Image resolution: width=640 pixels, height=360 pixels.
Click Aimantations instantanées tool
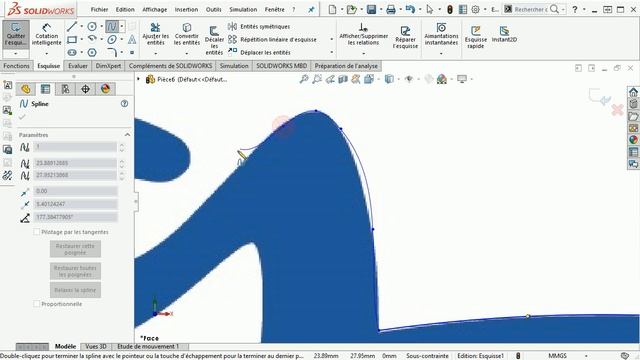(x=441, y=34)
